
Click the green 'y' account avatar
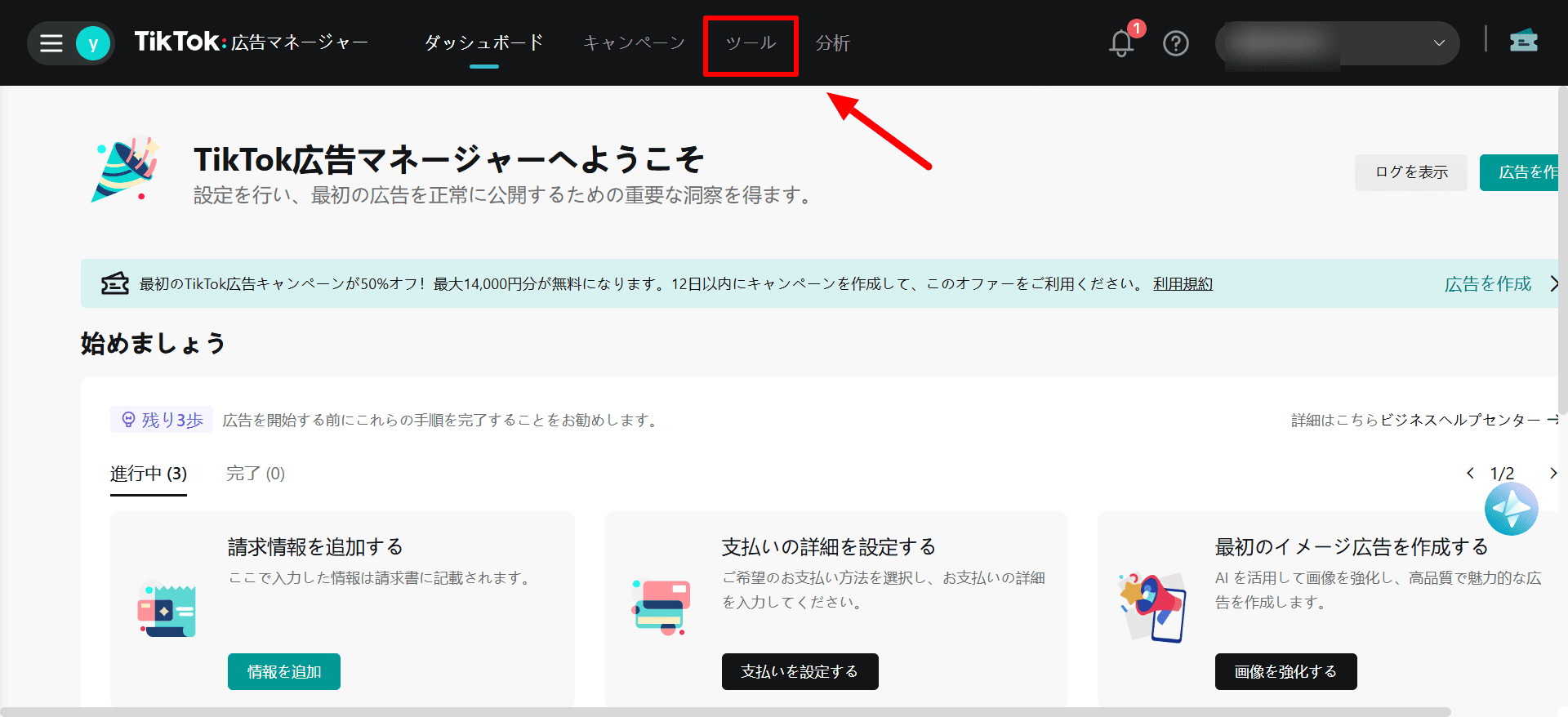click(93, 43)
